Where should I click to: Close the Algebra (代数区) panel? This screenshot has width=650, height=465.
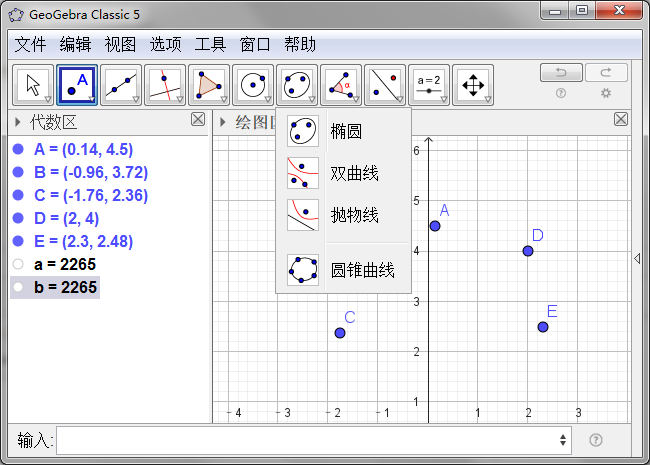(x=198, y=119)
